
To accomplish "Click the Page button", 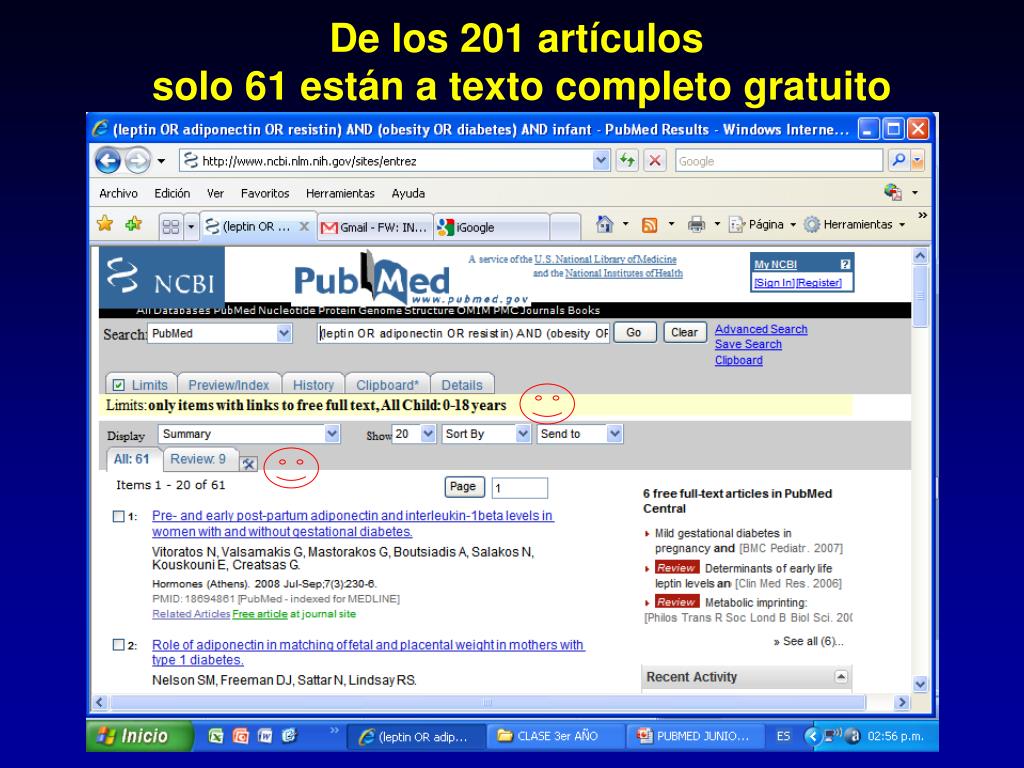I will click(463, 487).
